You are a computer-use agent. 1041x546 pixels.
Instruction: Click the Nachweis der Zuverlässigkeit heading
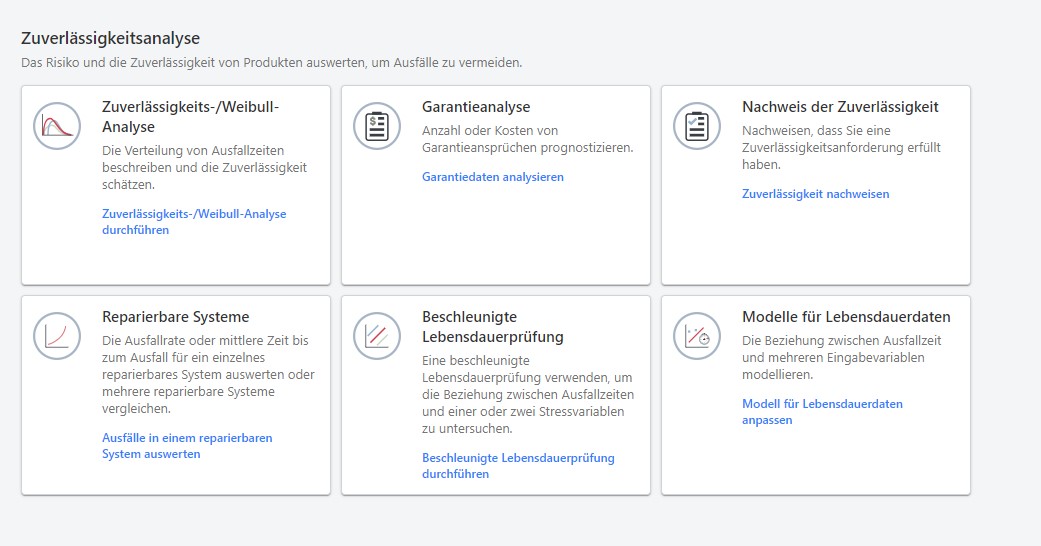(x=840, y=107)
